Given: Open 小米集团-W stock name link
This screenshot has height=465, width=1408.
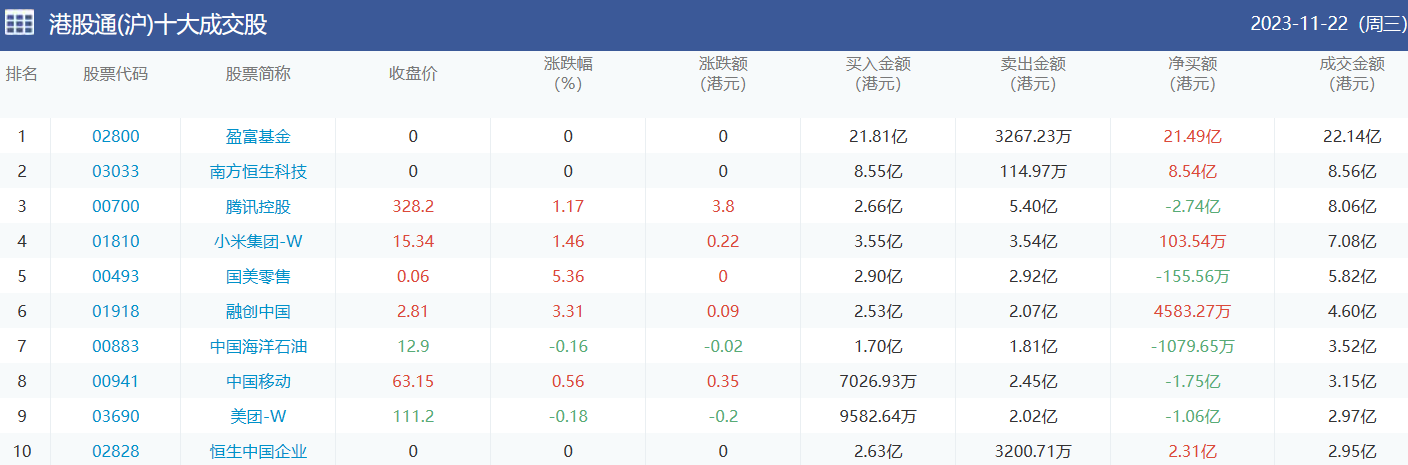Looking at the screenshot, I should (x=258, y=241).
